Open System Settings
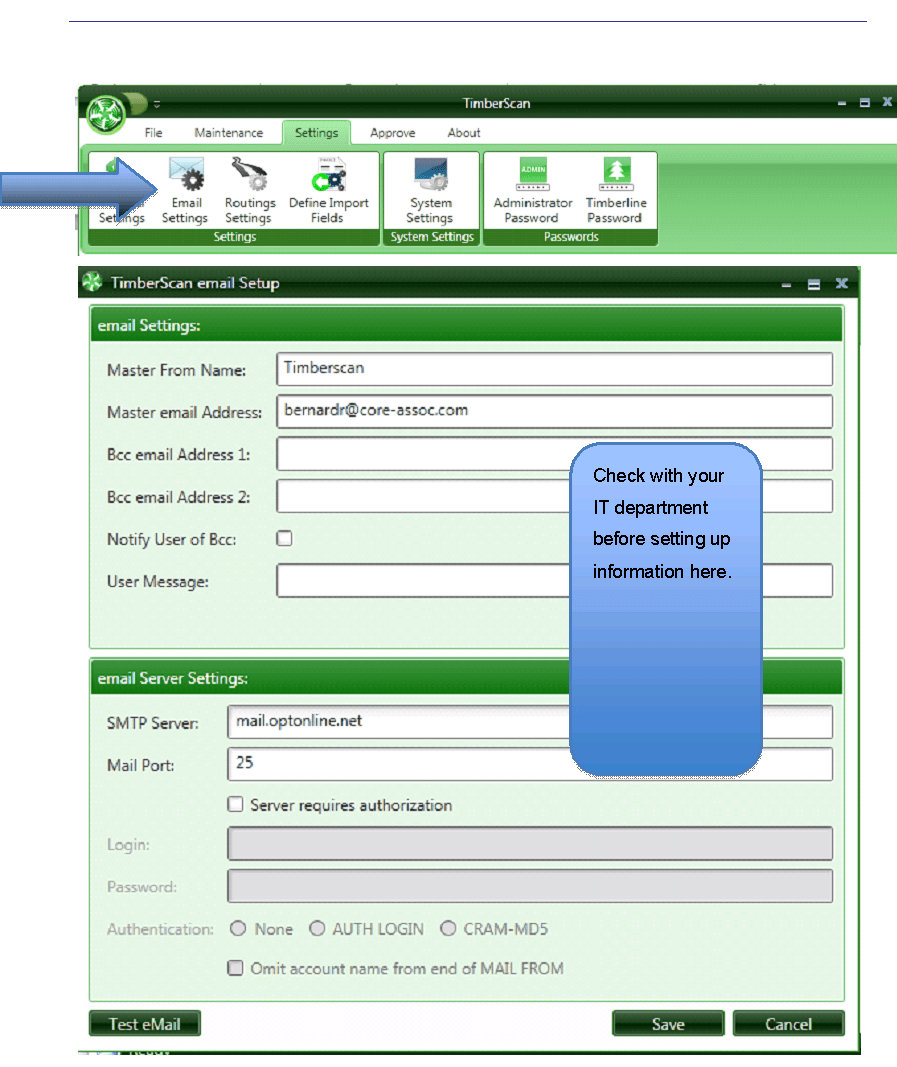 [x=431, y=190]
